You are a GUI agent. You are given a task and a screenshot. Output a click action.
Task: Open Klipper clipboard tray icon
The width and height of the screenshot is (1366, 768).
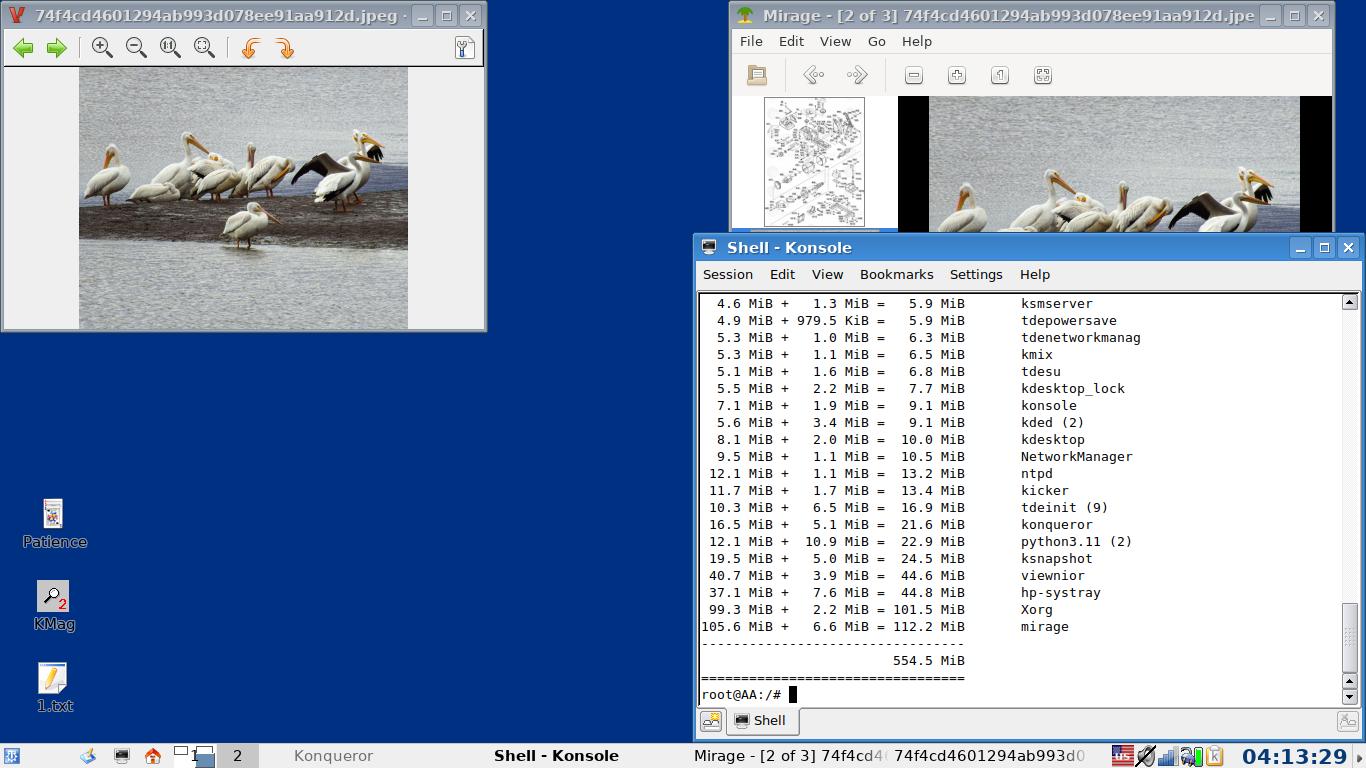point(1214,755)
